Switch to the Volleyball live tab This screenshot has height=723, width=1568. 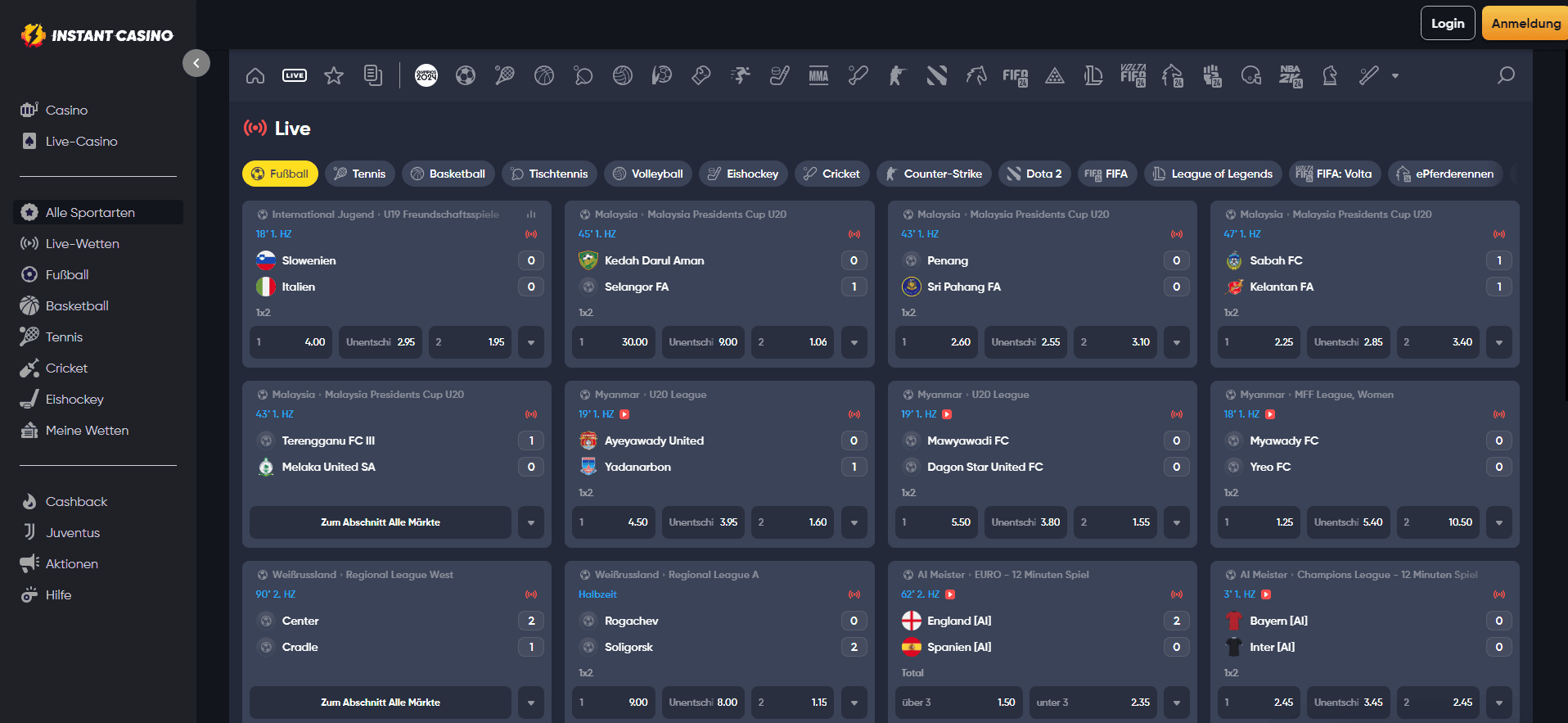648,174
